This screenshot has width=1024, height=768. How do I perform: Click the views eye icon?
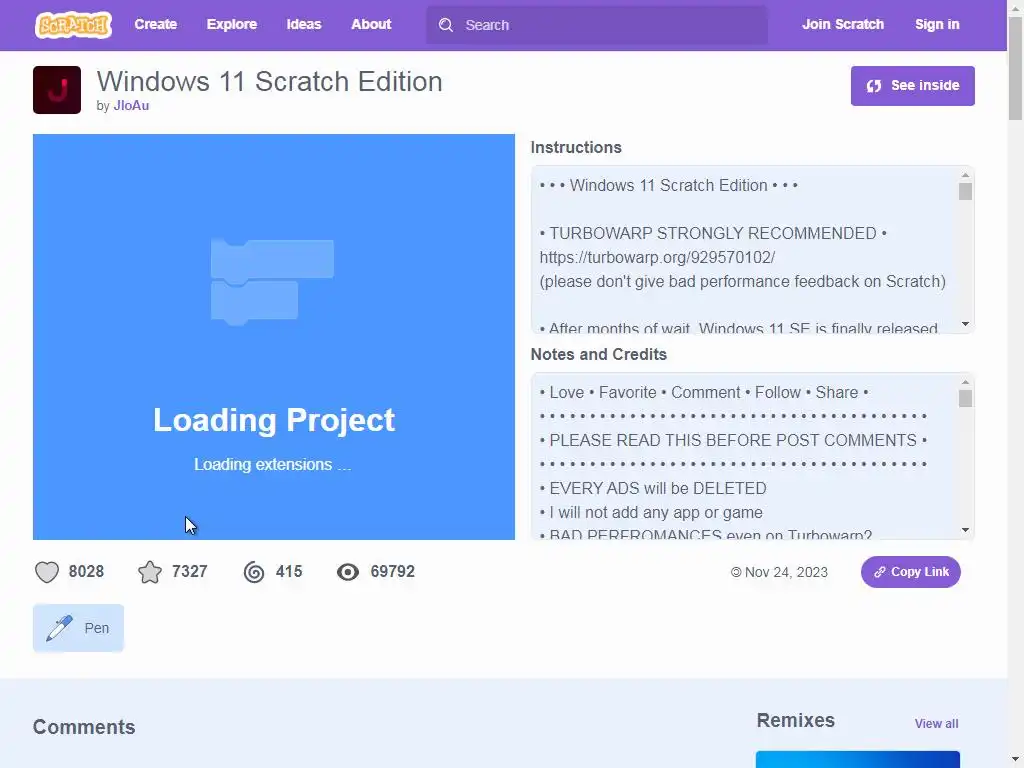point(347,572)
